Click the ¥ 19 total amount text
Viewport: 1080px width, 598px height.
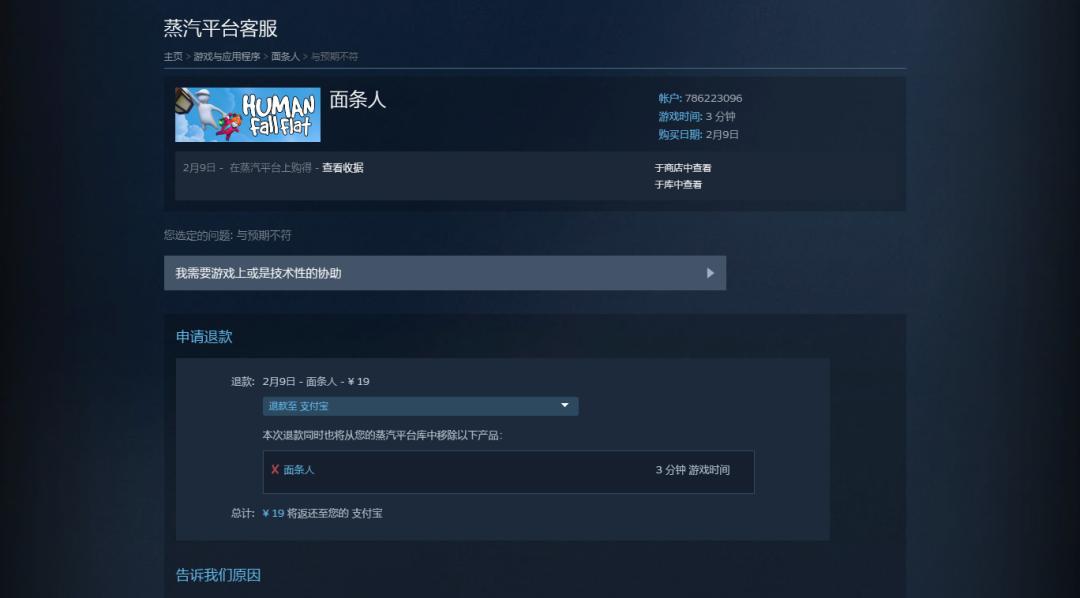pyautogui.click(x=273, y=513)
